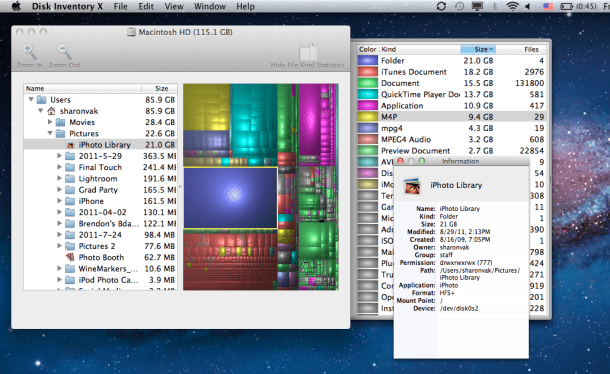Click the Final Touch folder icon
Image resolution: width=610 pixels, height=374 pixels.
[x=70, y=167]
